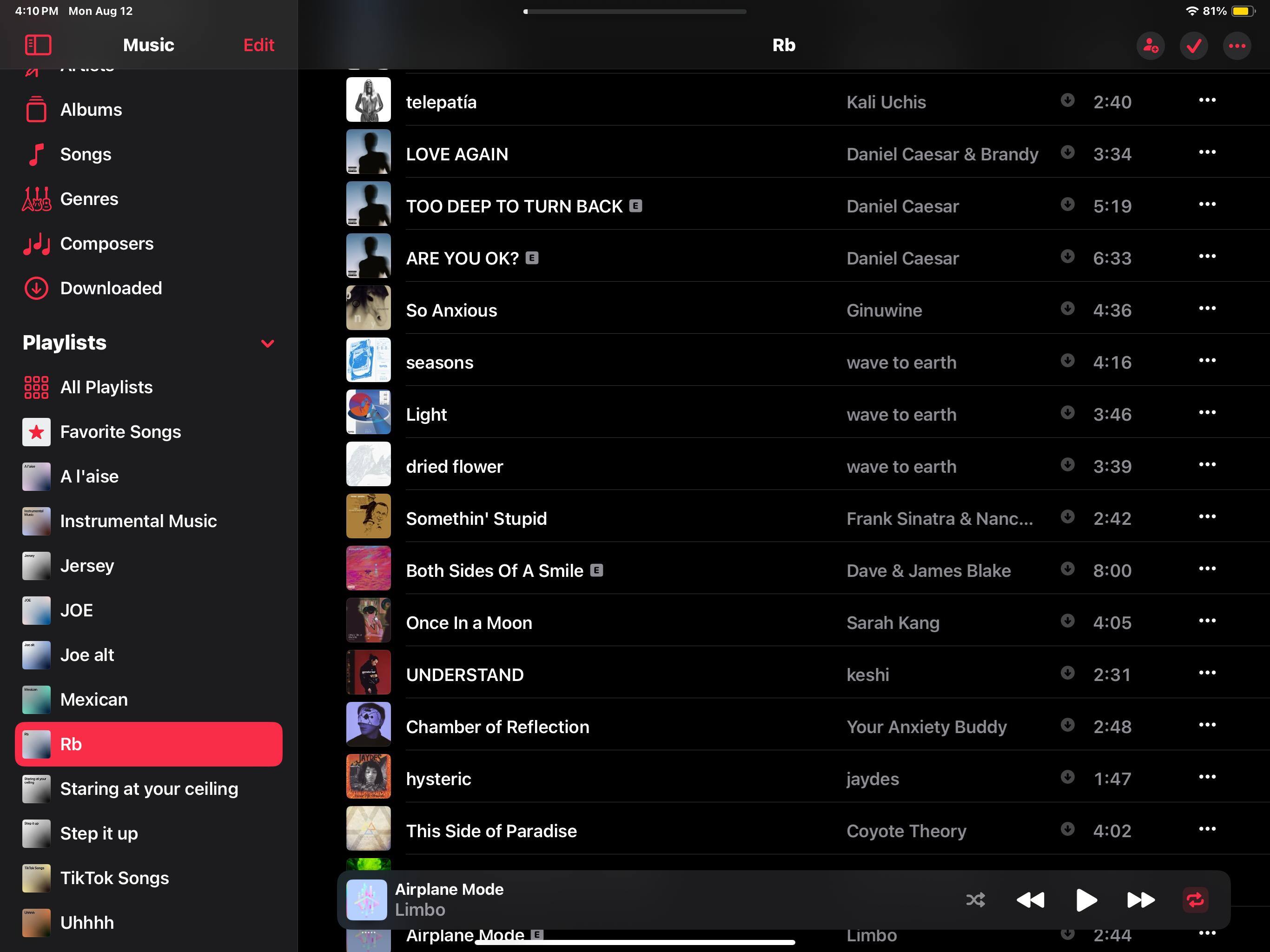Open Downloaded library section
The image size is (1270, 952).
111,288
